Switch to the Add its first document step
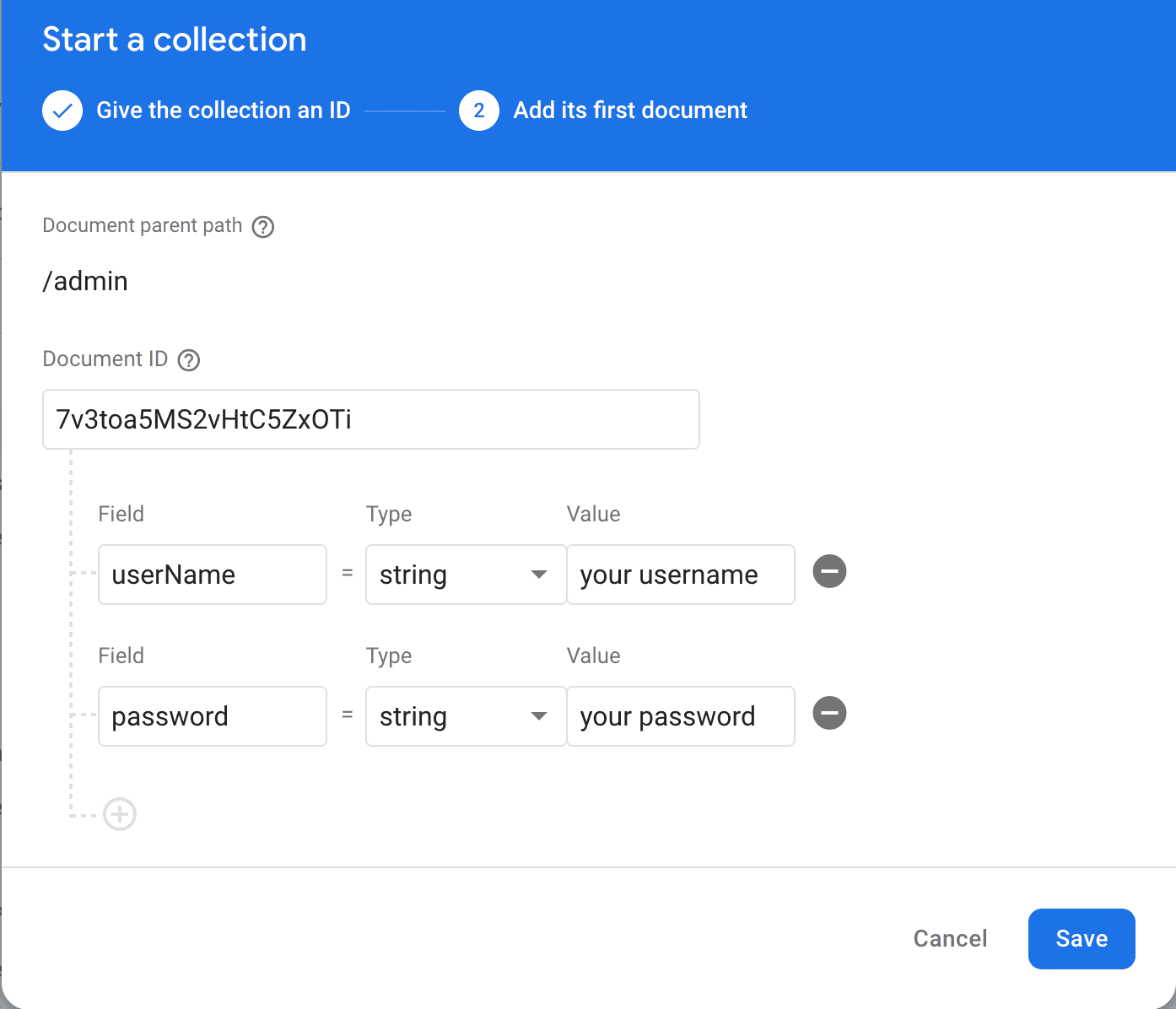 coord(629,110)
